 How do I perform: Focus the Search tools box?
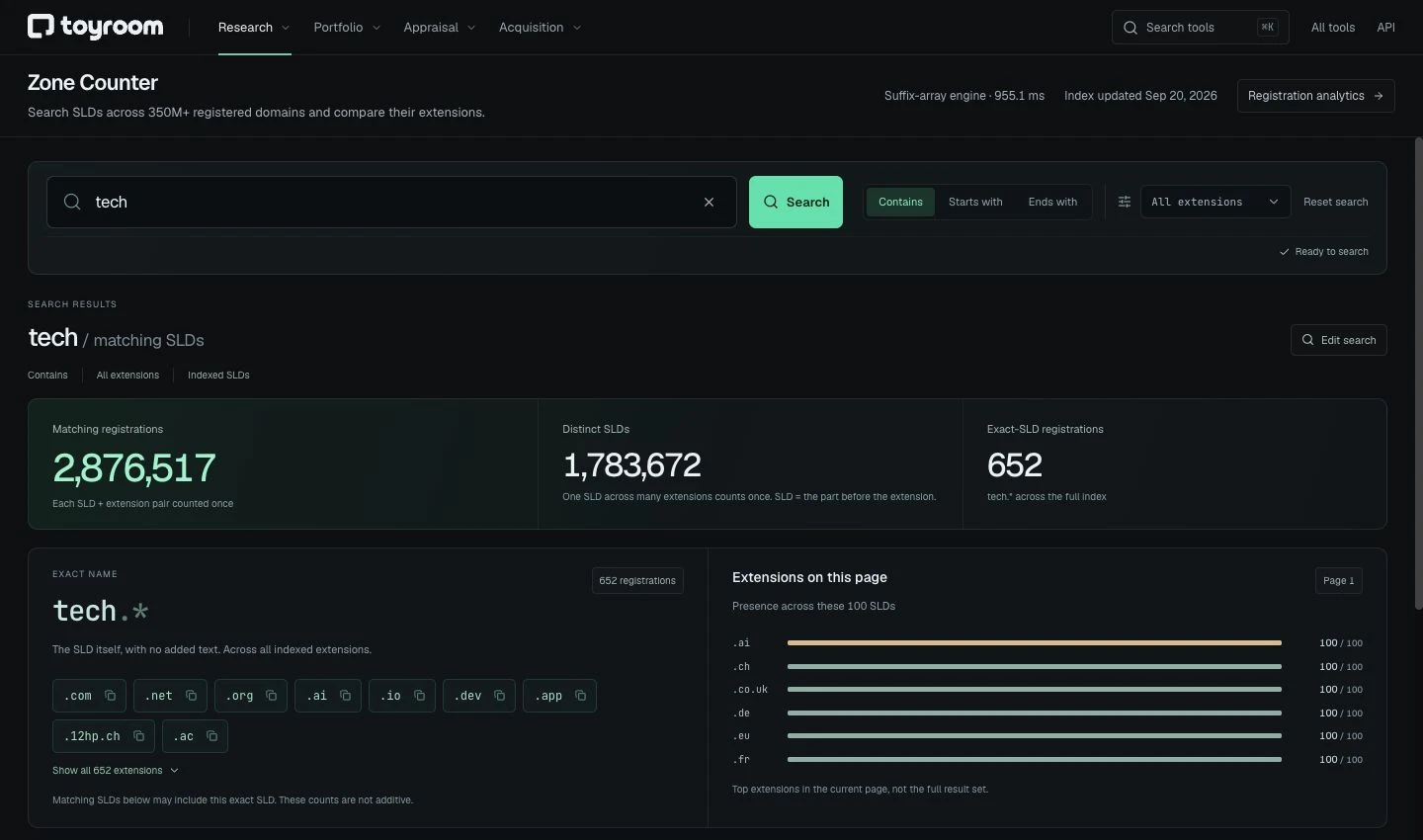pos(1200,28)
